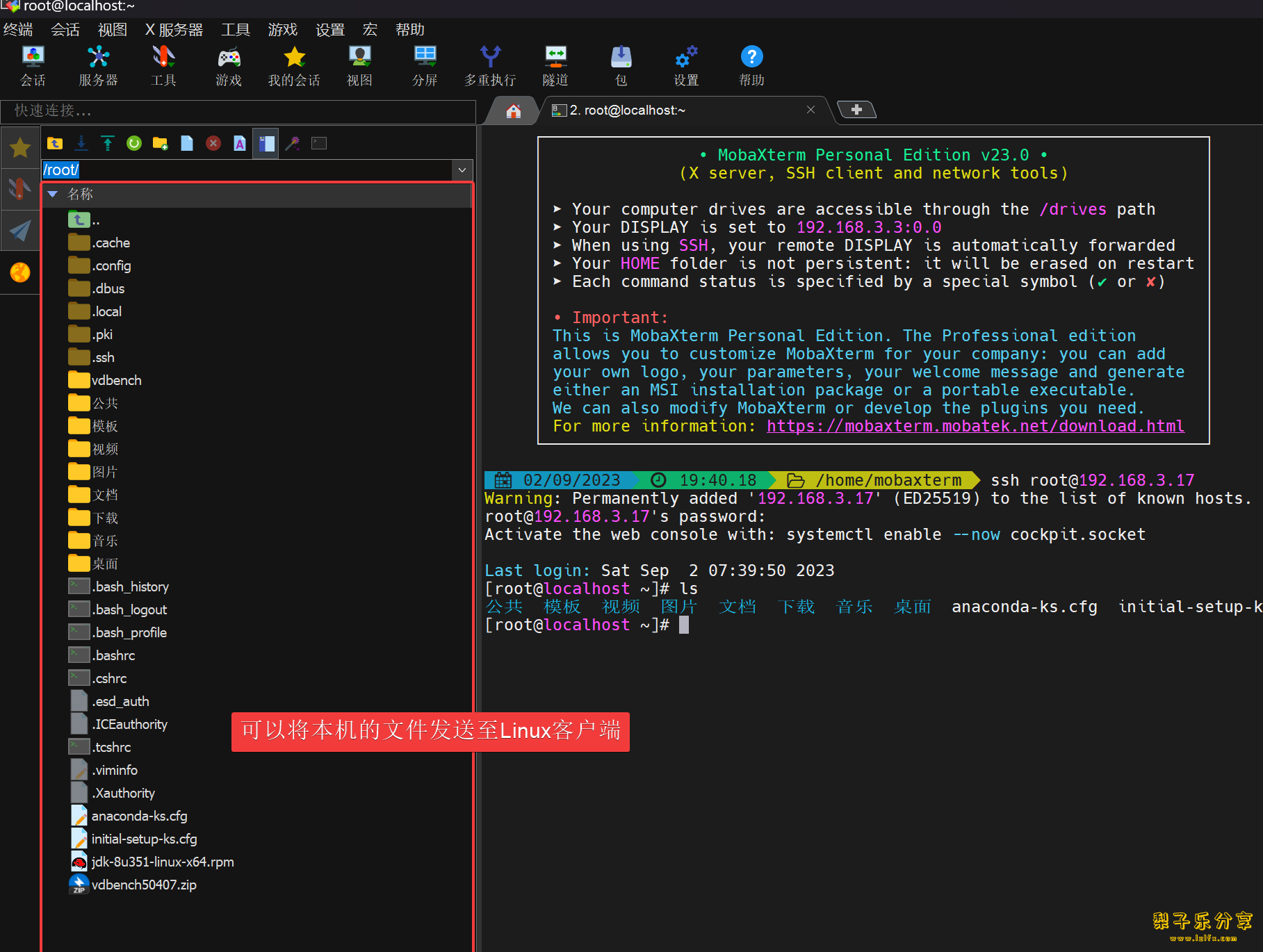
Task: Select the .bash_history file
Action: tap(119, 587)
